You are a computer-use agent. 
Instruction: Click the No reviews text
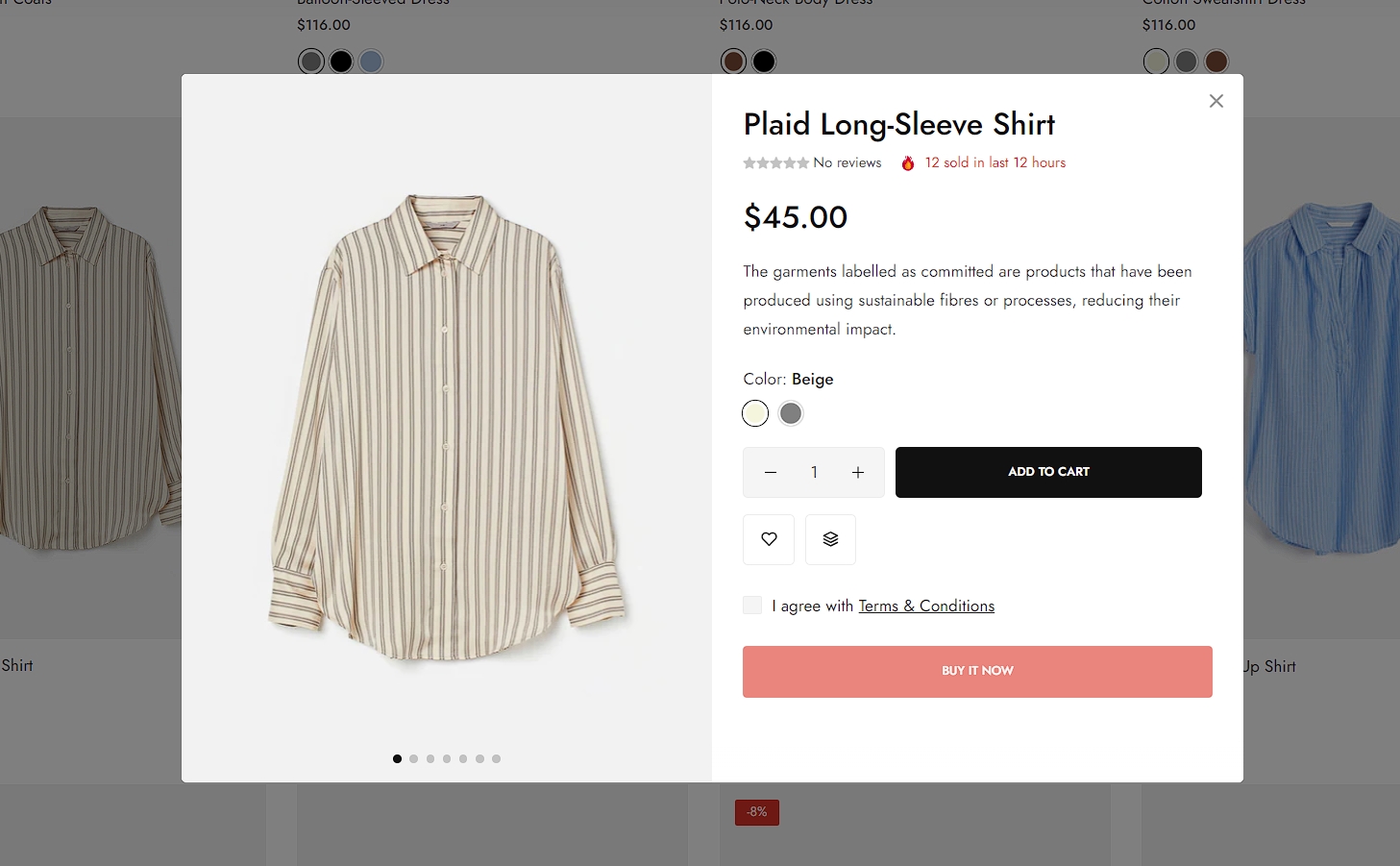847,163
